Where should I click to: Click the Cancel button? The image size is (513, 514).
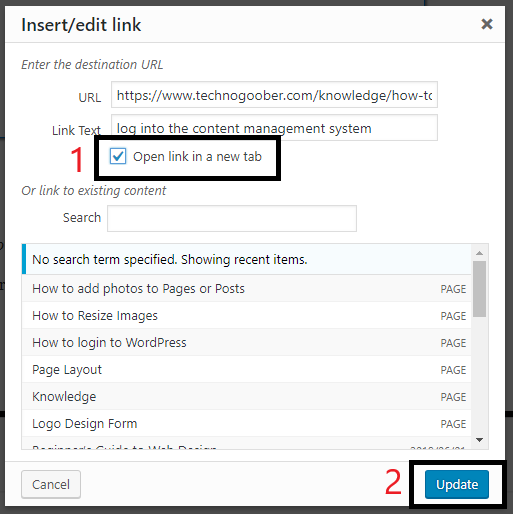click(x=51, y=484)
